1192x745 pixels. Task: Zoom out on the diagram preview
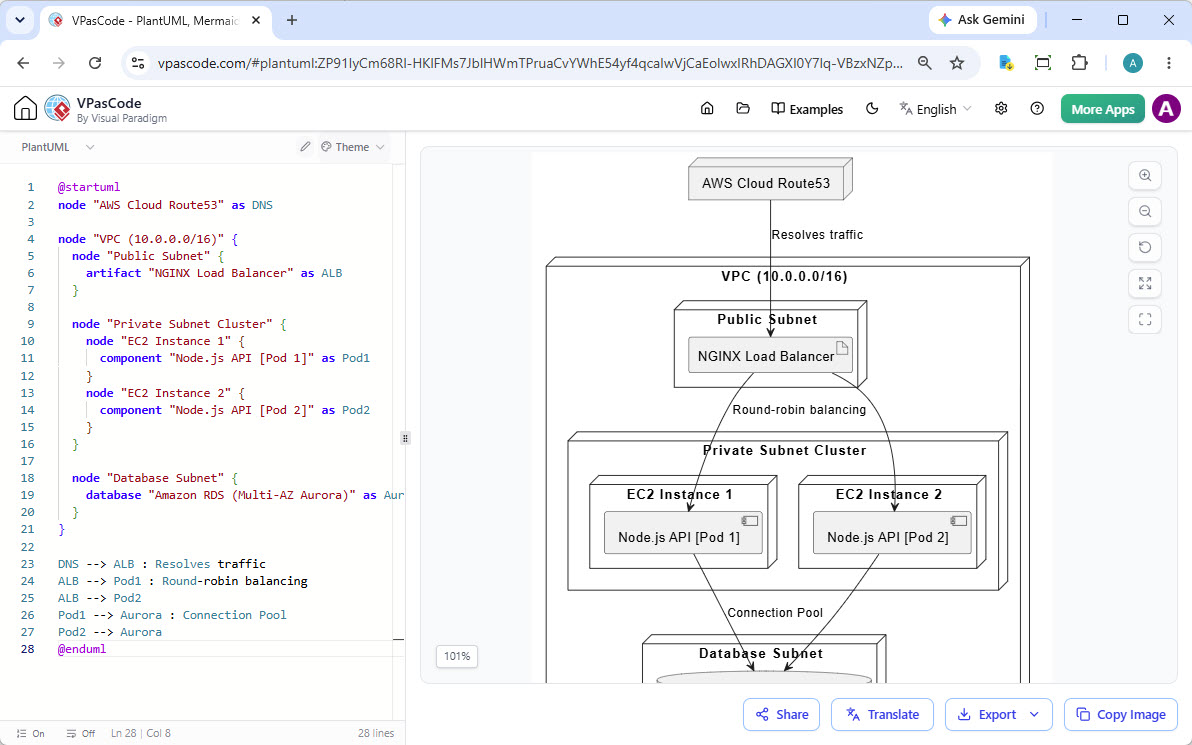1145,211
